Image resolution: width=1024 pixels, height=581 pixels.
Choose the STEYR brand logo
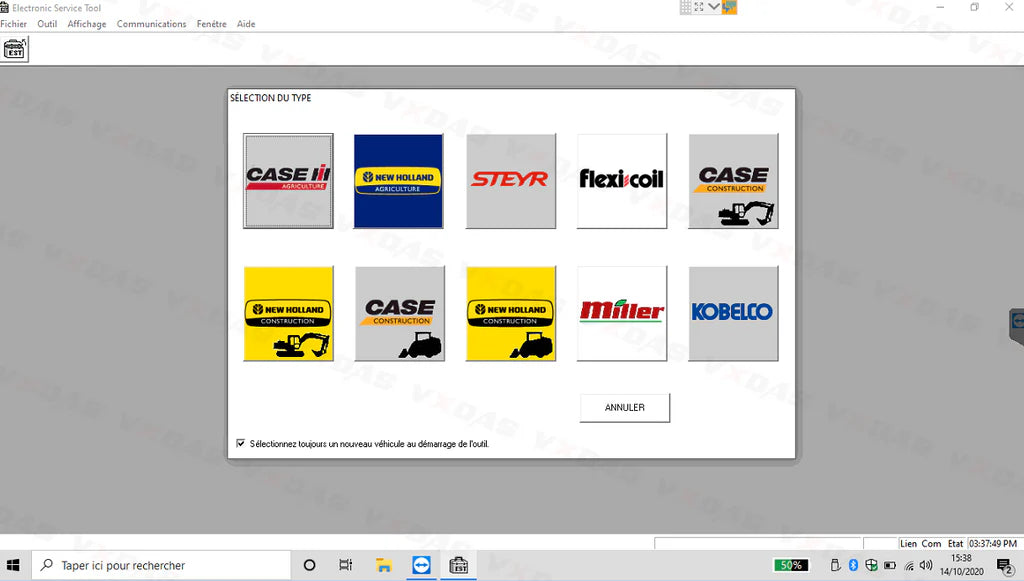[511, 181]
